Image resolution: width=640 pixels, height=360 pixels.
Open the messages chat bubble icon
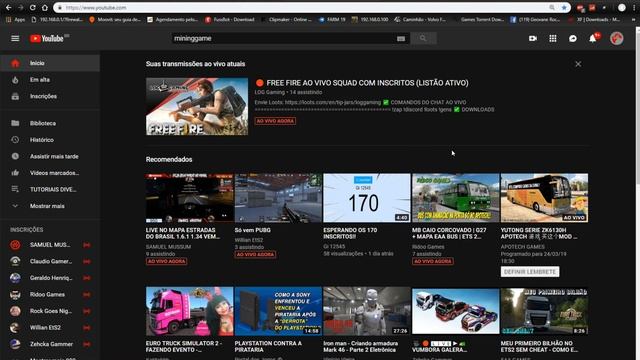[573, 38]
